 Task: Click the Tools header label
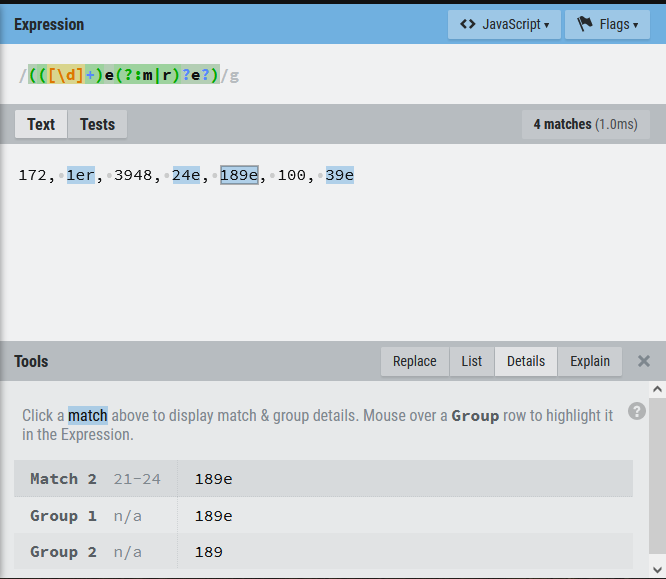tap(31, 361)
